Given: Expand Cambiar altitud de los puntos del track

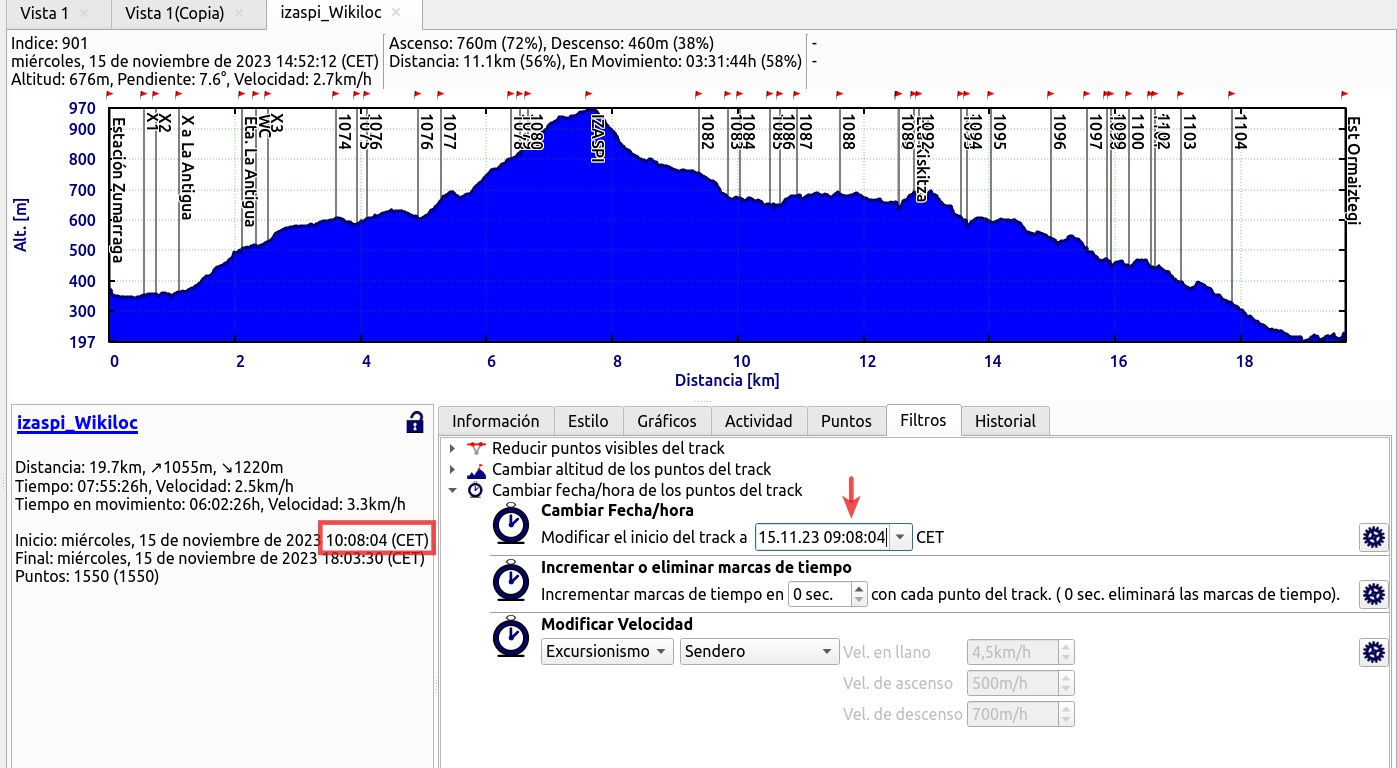Looking at the screenshot, I should 452,469.
